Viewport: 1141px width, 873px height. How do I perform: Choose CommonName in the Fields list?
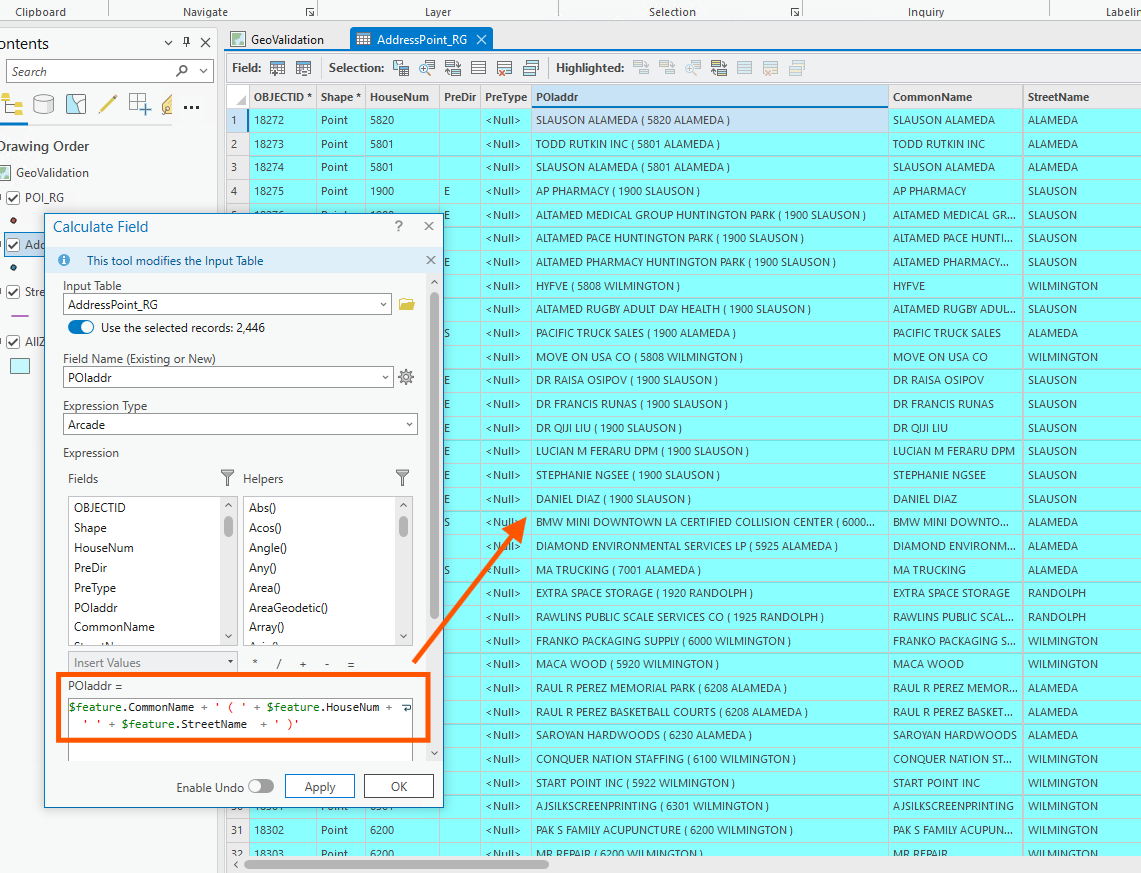(x=114, y=626)
